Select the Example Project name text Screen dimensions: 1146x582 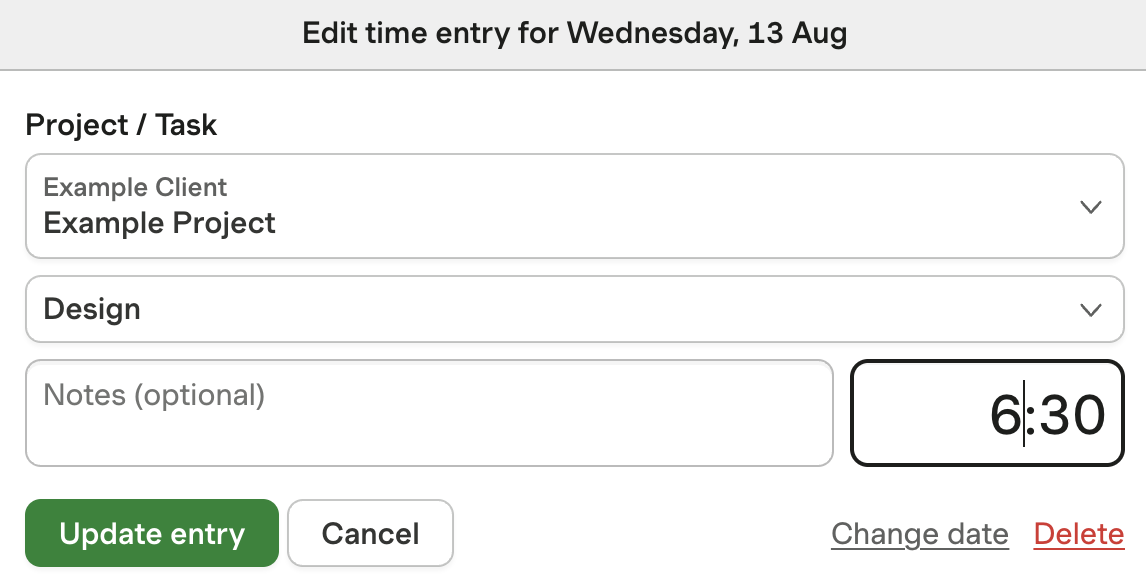tap(159, 222)
